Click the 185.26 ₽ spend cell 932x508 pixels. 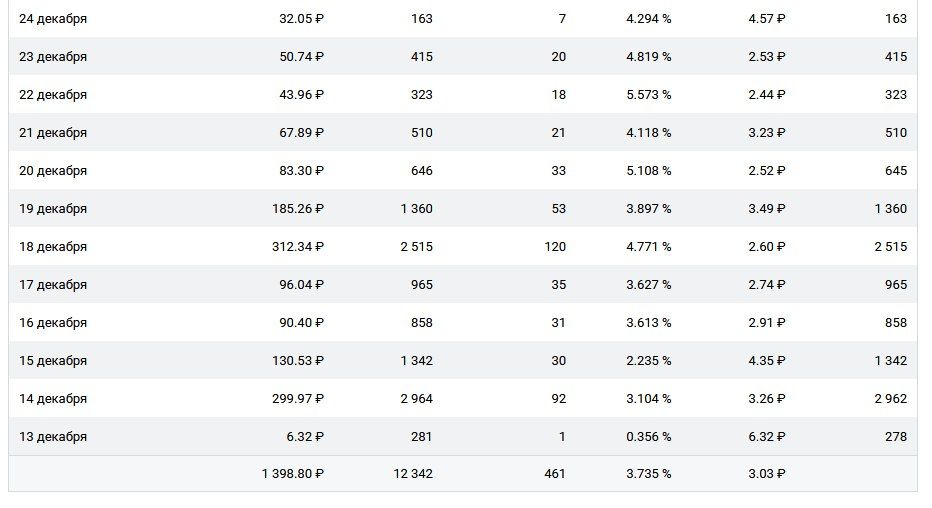point(298,209)
